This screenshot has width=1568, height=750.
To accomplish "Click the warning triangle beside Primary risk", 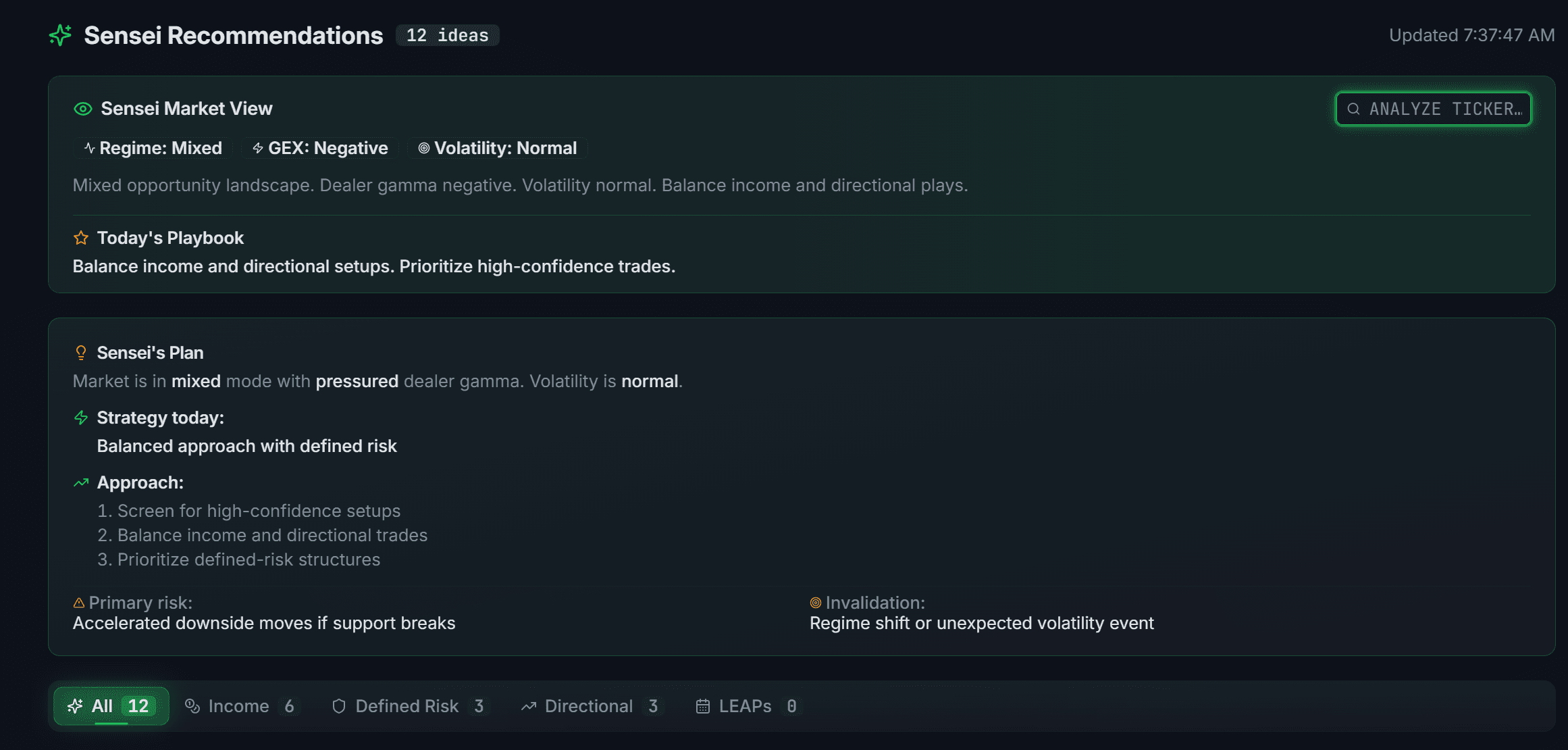I will tap(79, 603).
